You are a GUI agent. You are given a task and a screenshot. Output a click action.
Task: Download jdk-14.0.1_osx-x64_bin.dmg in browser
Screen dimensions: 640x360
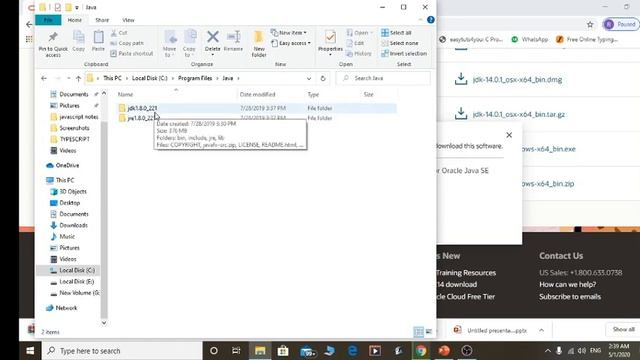[517, 80]
